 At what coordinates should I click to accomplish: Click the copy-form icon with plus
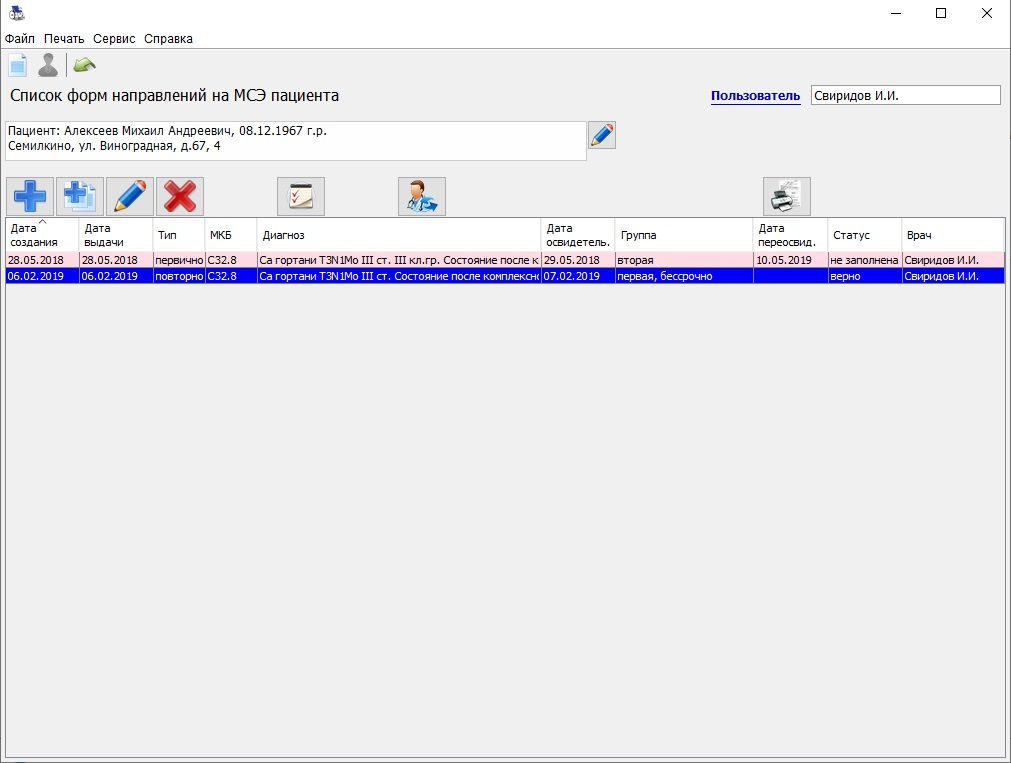pos(80,197)
